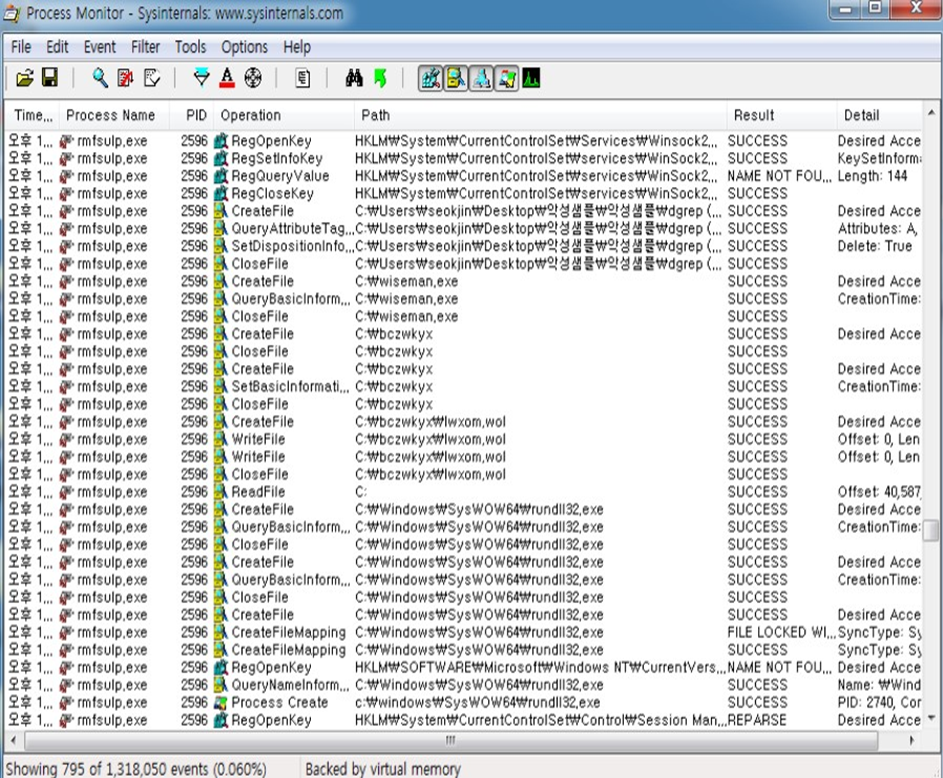
Task: Click the Process Name column header
Action: [x=112, y=115]
